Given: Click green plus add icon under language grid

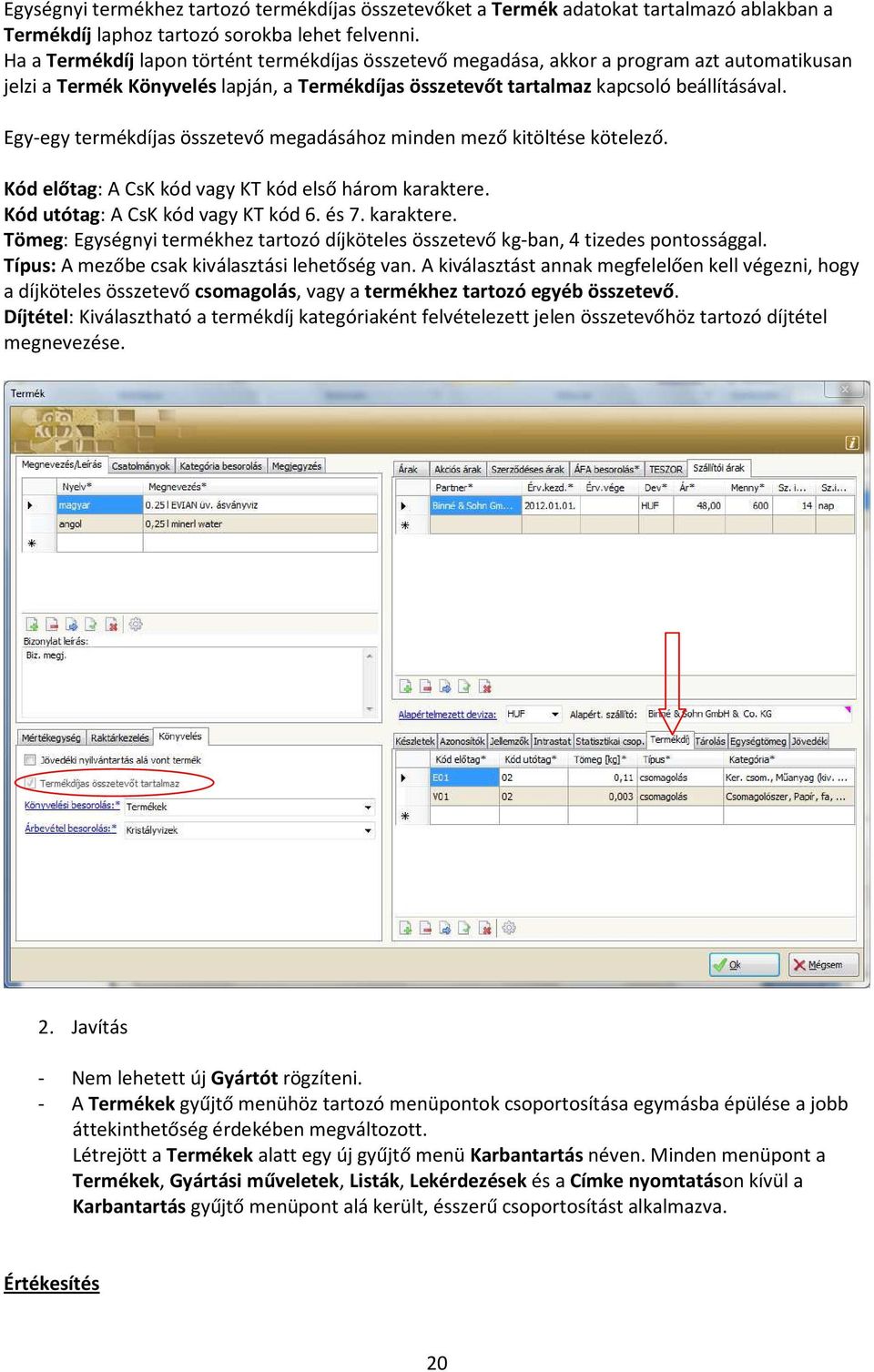Looking at the screenshot, I should [32, 625].
